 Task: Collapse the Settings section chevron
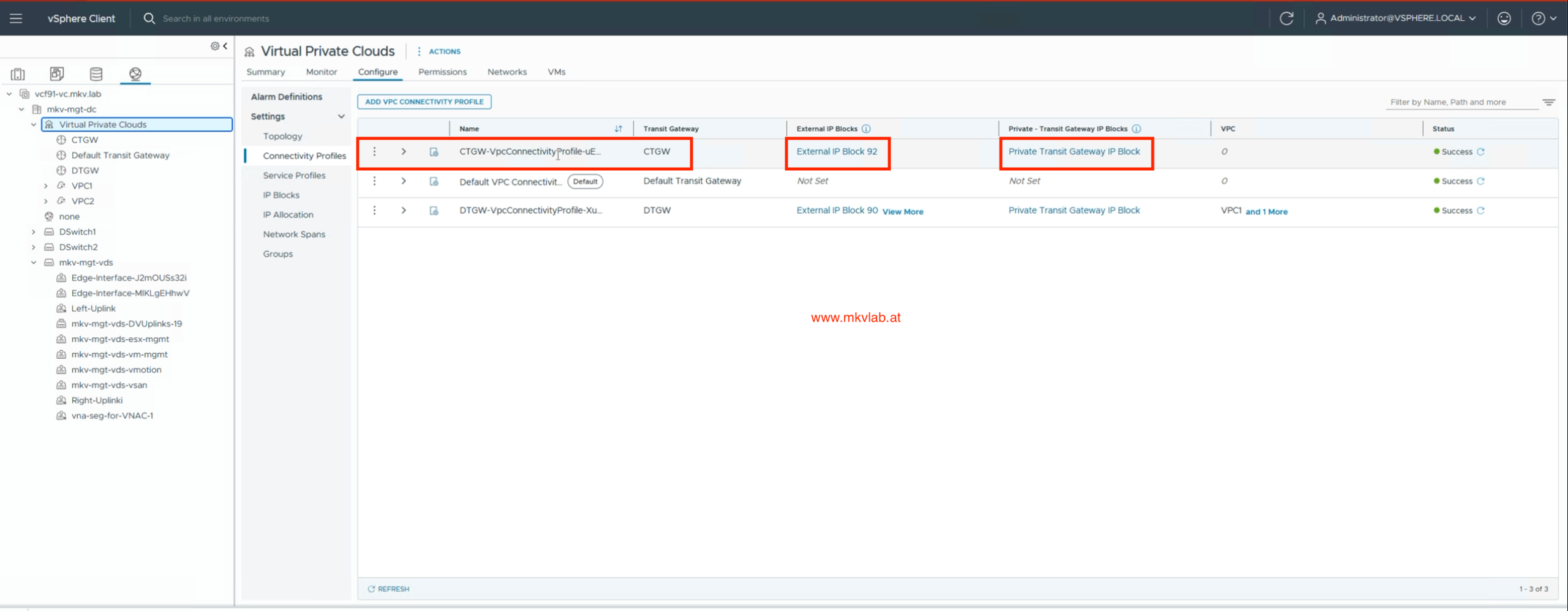[x=341, y=116]
